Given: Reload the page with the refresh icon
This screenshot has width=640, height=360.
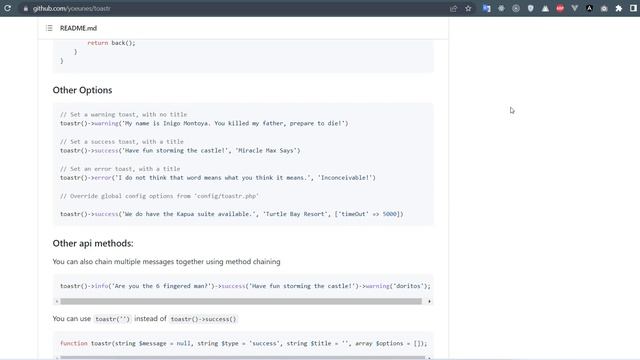Looking at the screenshot, I should [7, 8].
